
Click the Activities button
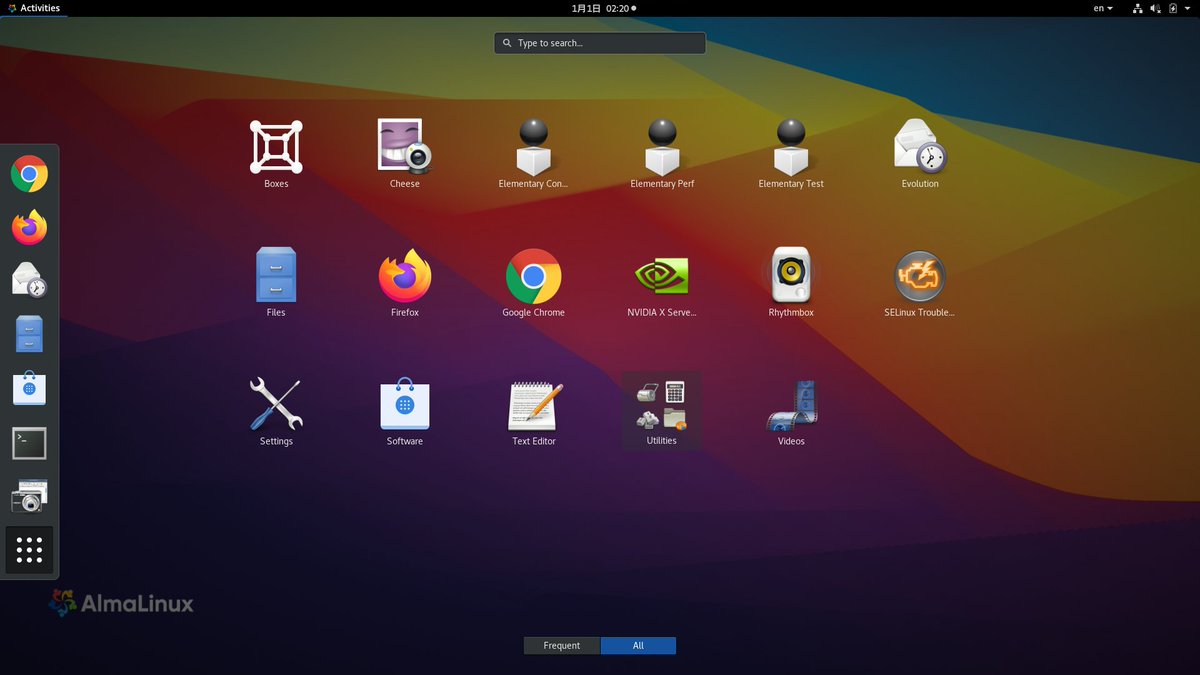point(33,8)
